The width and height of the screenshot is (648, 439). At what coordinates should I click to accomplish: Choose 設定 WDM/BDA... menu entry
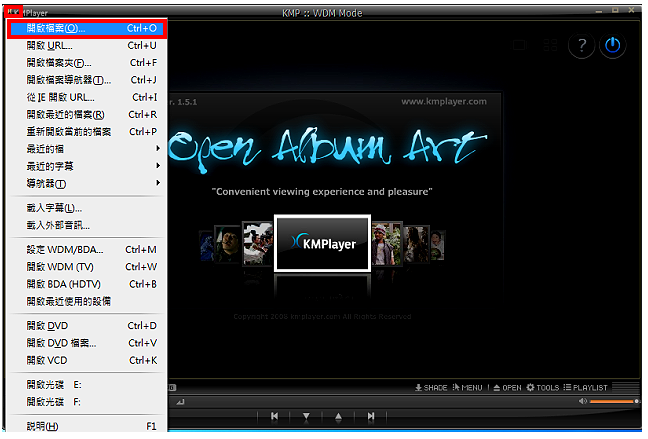87,250
